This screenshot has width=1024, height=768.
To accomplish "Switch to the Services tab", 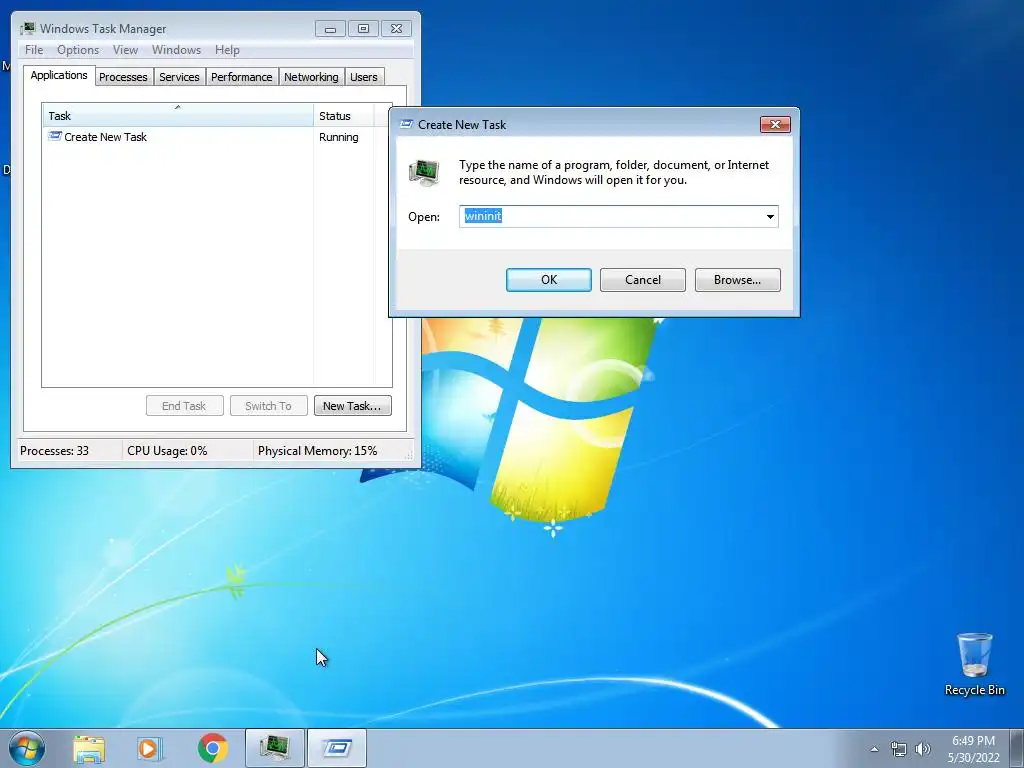I will [x=179, y=77].
